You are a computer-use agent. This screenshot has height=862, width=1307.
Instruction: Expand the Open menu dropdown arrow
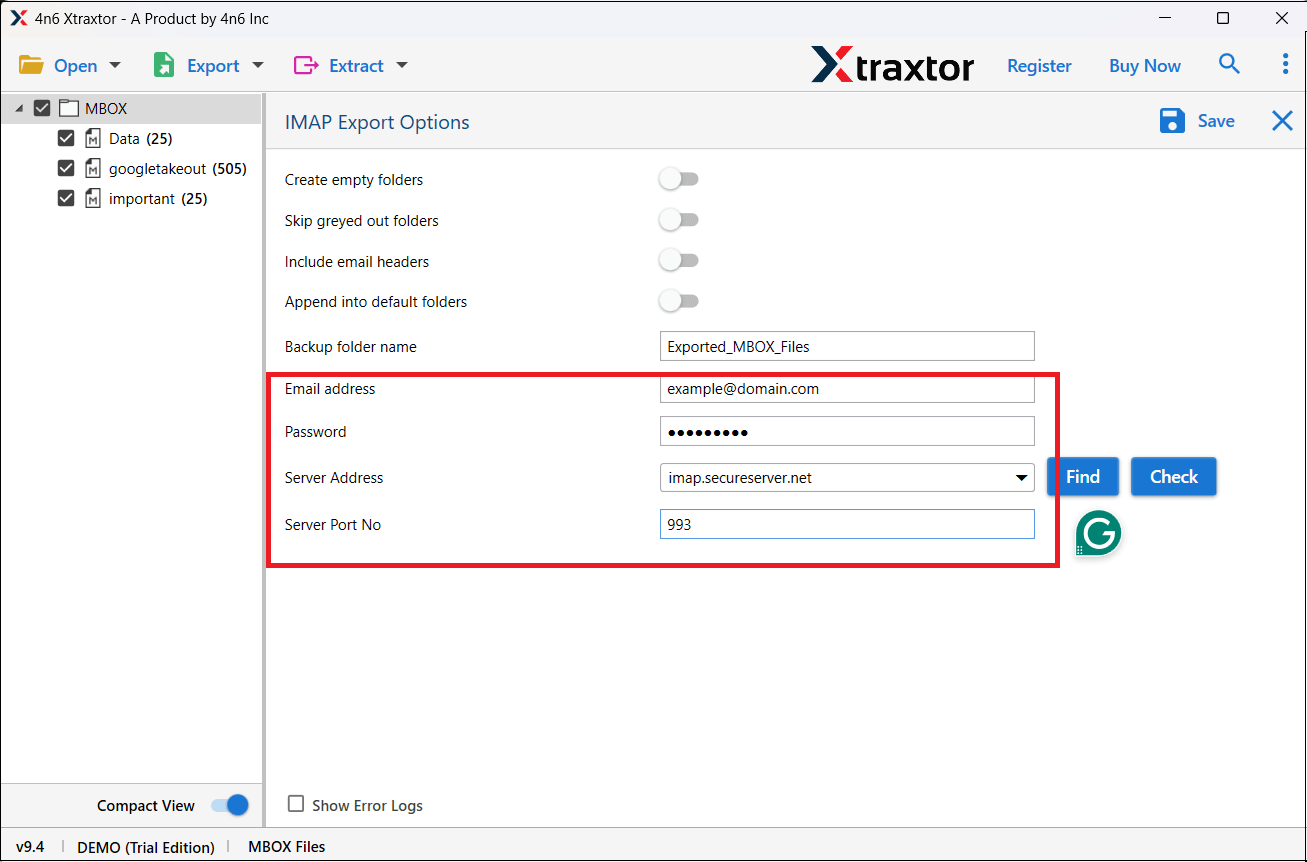pyautogui.click(x=114, y=65)
